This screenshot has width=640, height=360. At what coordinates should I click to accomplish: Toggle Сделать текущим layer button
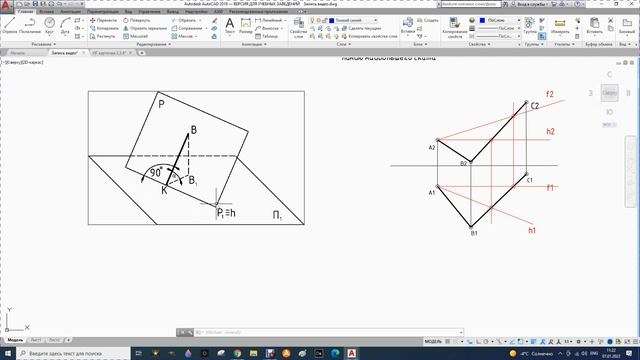(x=361, y=28)
